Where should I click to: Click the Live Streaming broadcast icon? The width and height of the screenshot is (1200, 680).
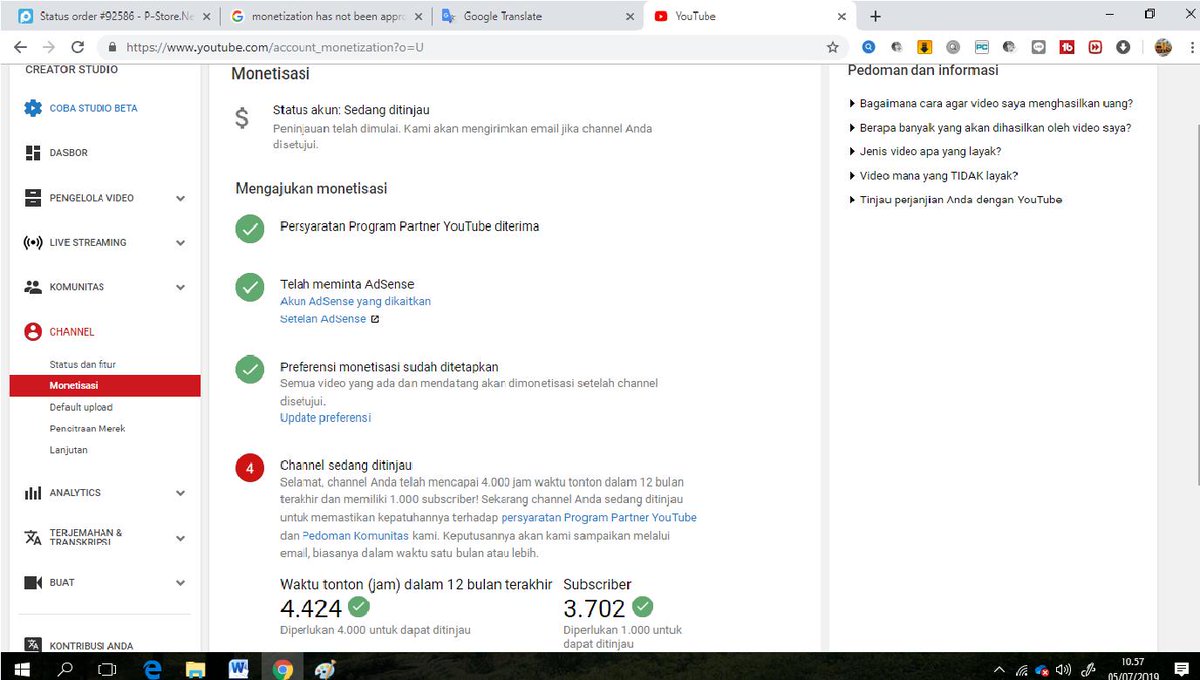[33, 243]
